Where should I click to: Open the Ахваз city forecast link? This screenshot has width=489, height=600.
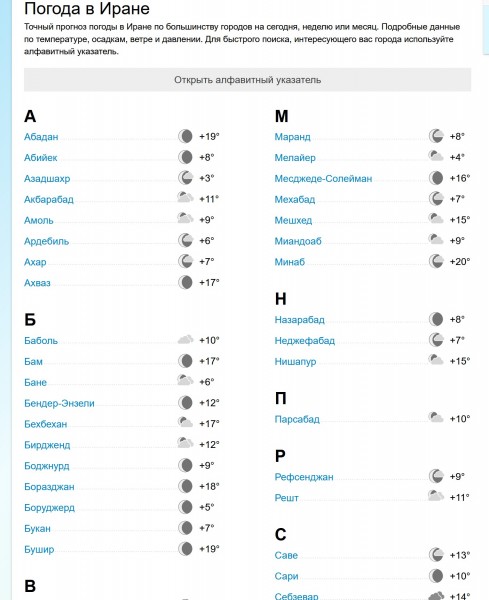[x=37, y=283]
